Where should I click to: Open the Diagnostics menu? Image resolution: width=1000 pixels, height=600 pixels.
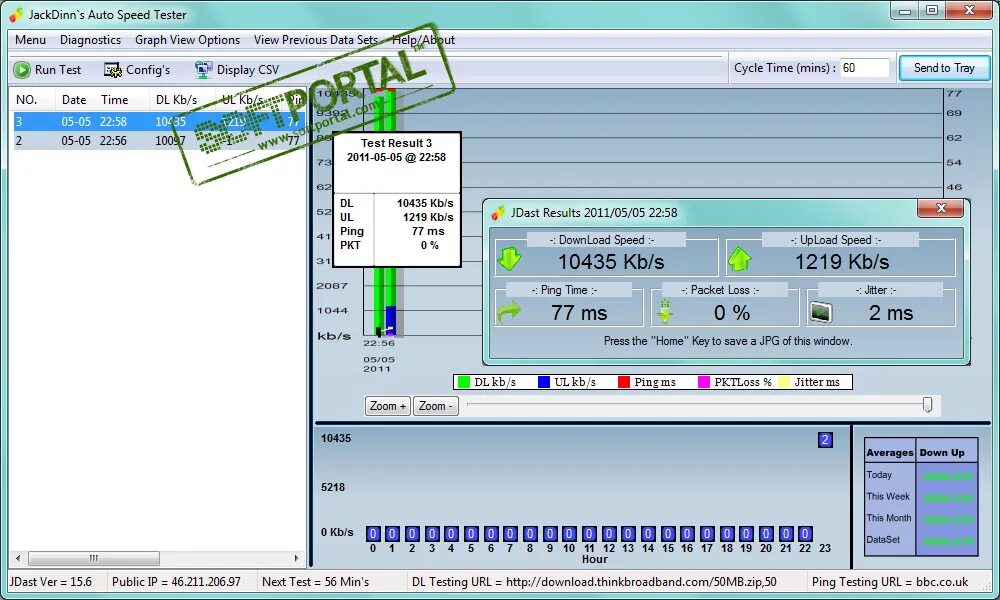coord(90,40)
